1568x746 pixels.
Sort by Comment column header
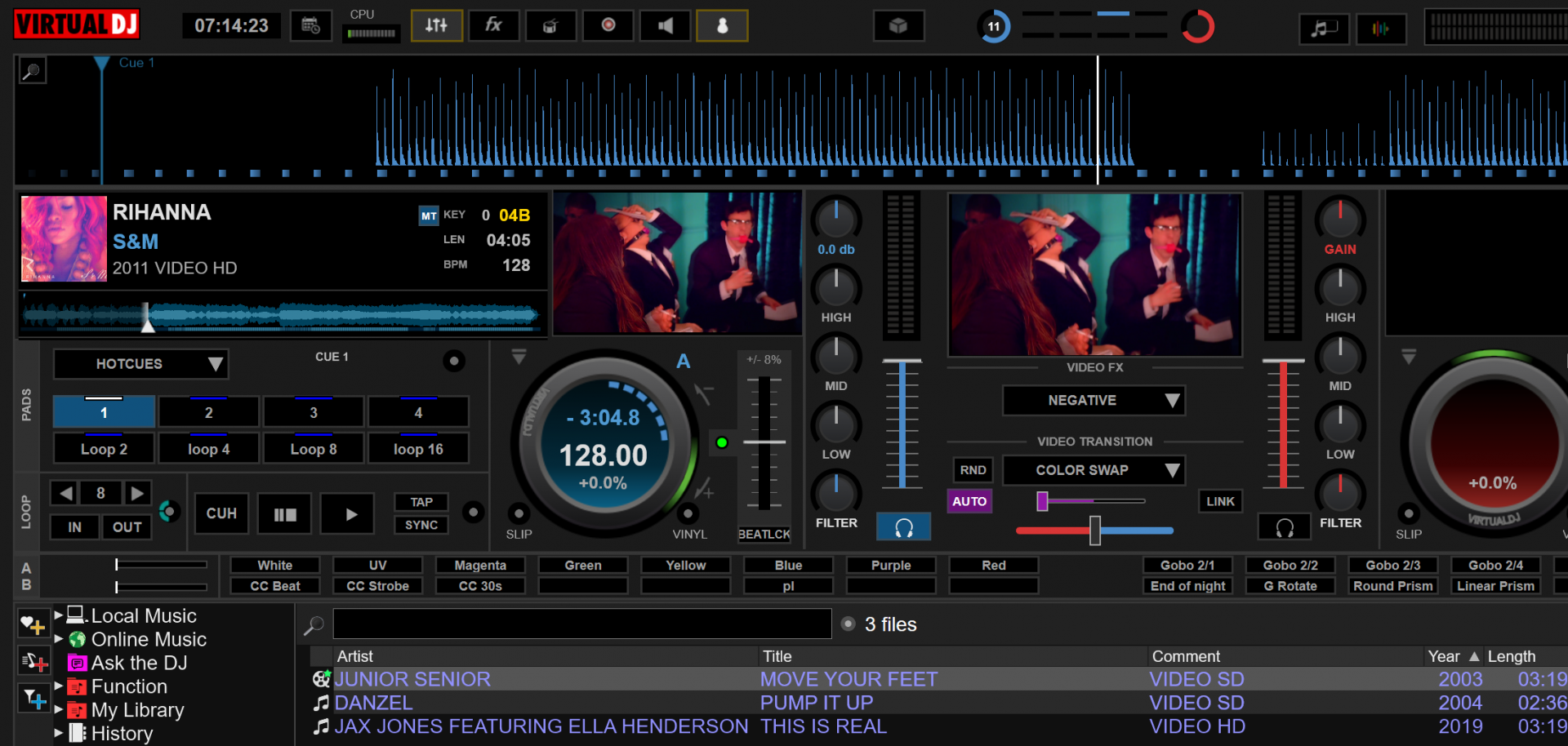[1285, 656]
